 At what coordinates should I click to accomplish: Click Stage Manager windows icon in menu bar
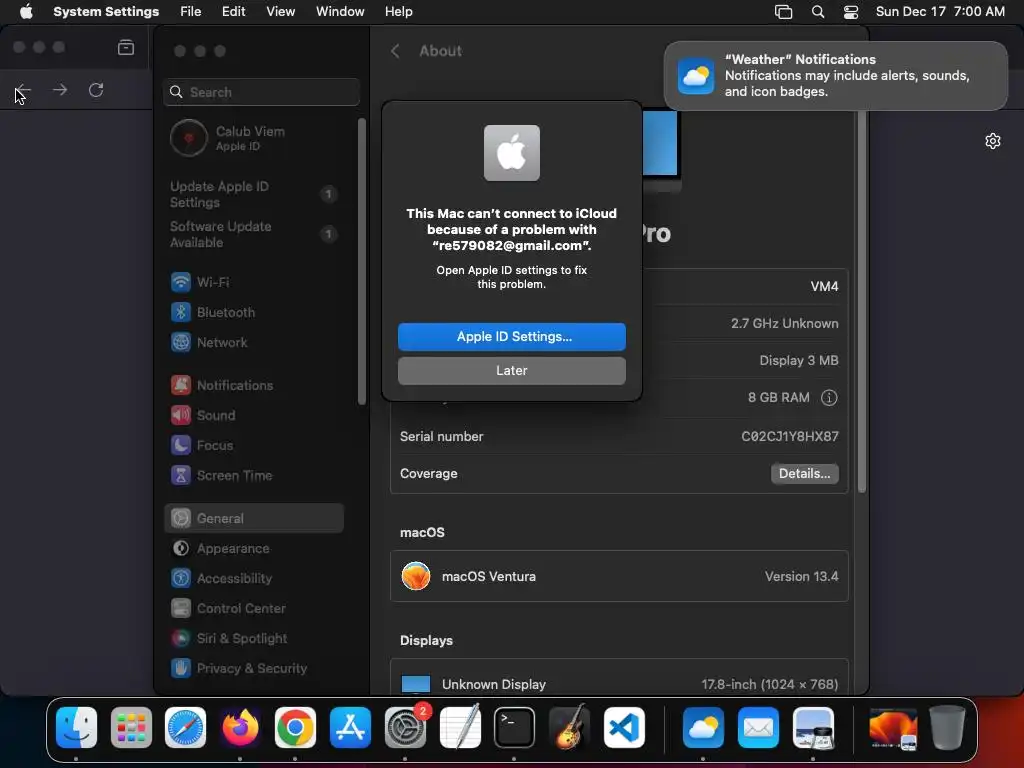(783, 12)
